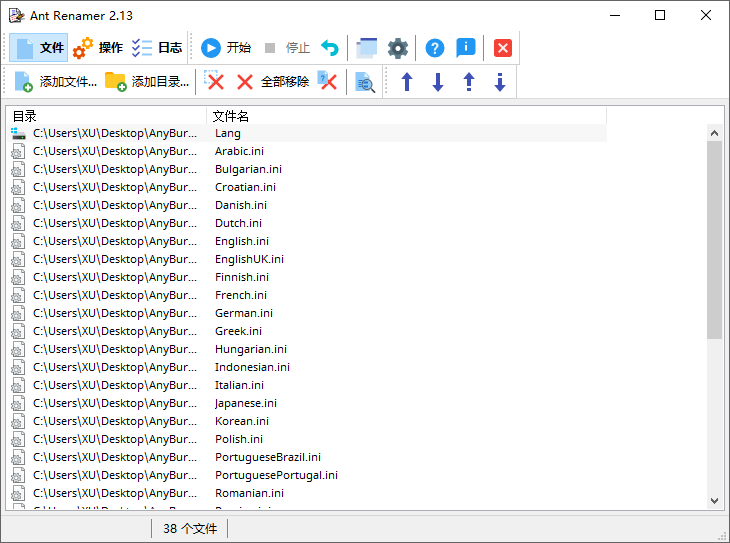Image resolution: width=730 pixels, height=543 pixels.
Task: Click the scrollbar down arrow in file list
Action: 714,501
